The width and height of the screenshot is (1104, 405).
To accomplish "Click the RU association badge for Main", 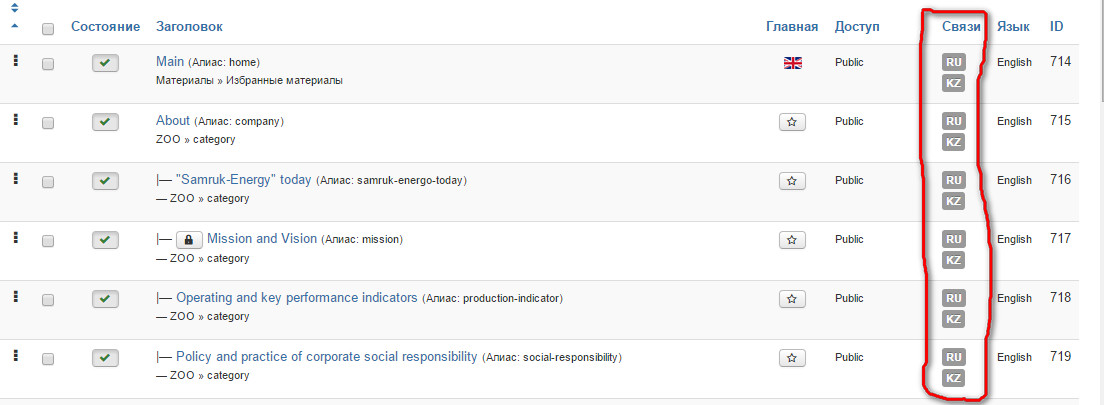I will click(953, 62).
